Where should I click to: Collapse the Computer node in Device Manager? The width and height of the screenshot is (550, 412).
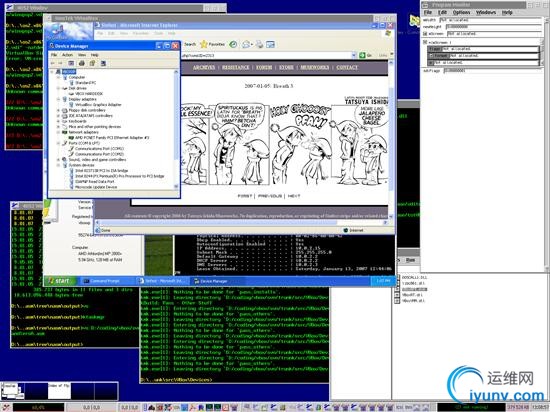(x=58, y=77)
